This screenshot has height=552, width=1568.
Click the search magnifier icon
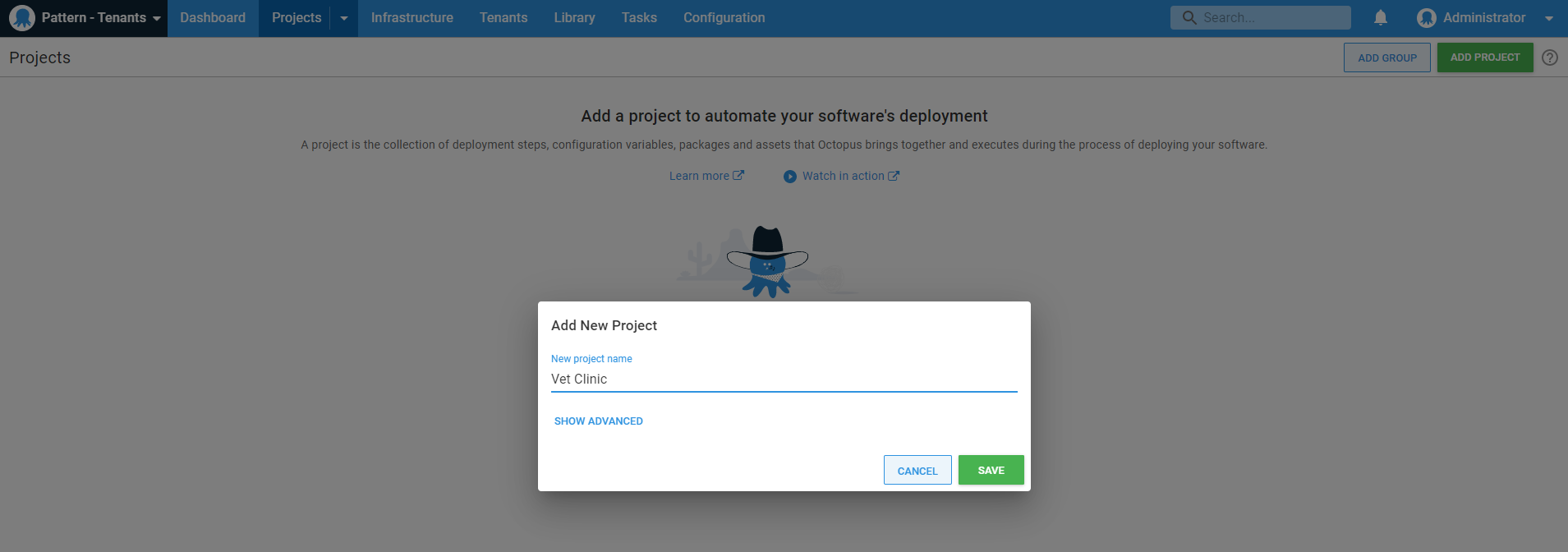point(1189,18)
